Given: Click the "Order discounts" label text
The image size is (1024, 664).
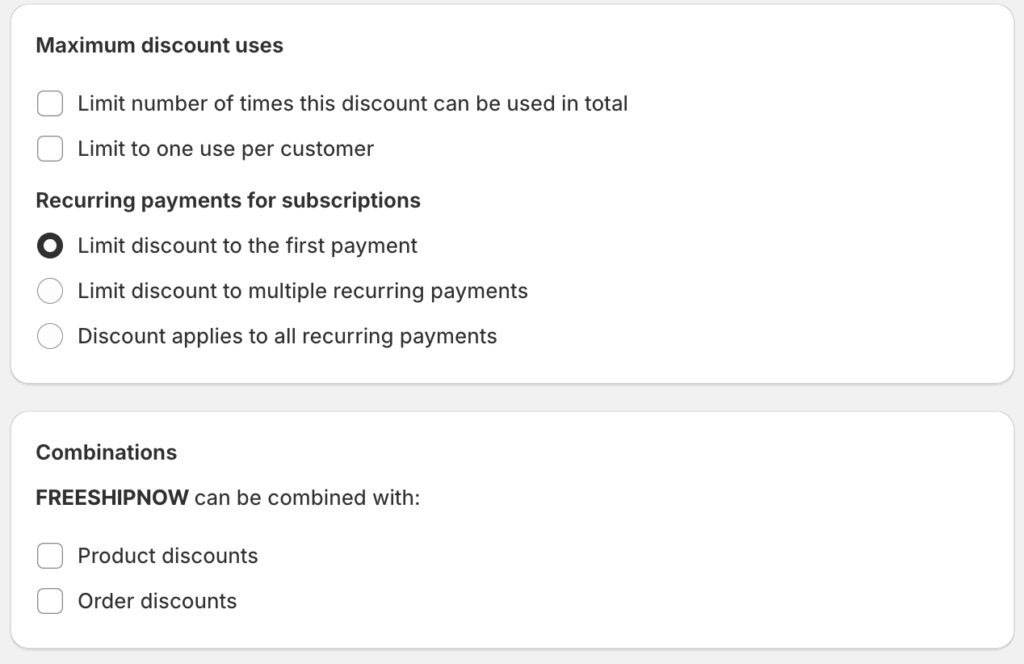Looking at the screenshot, I should pos(157,601).
